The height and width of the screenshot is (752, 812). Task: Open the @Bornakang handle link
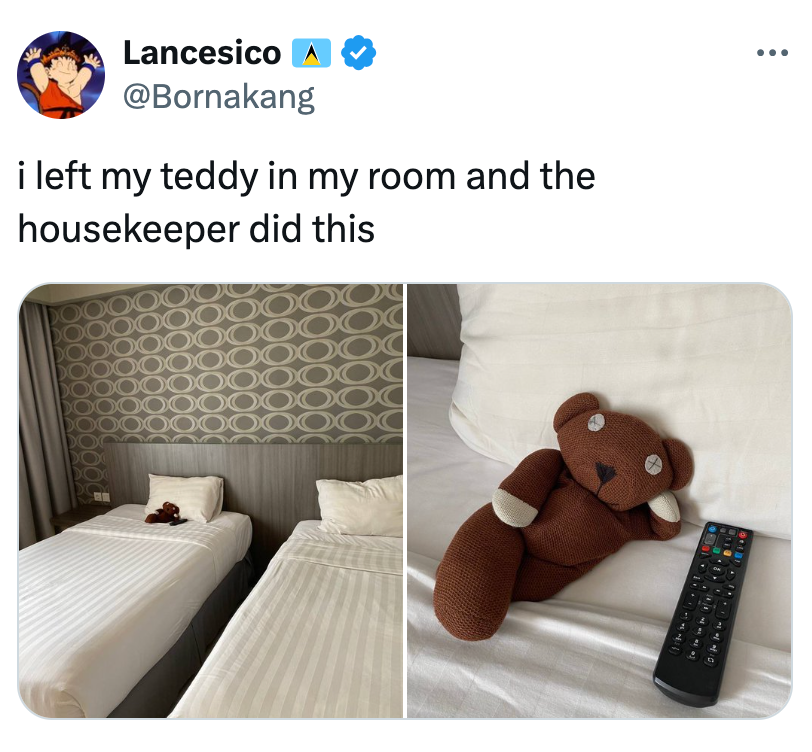(x=219, y=97)
